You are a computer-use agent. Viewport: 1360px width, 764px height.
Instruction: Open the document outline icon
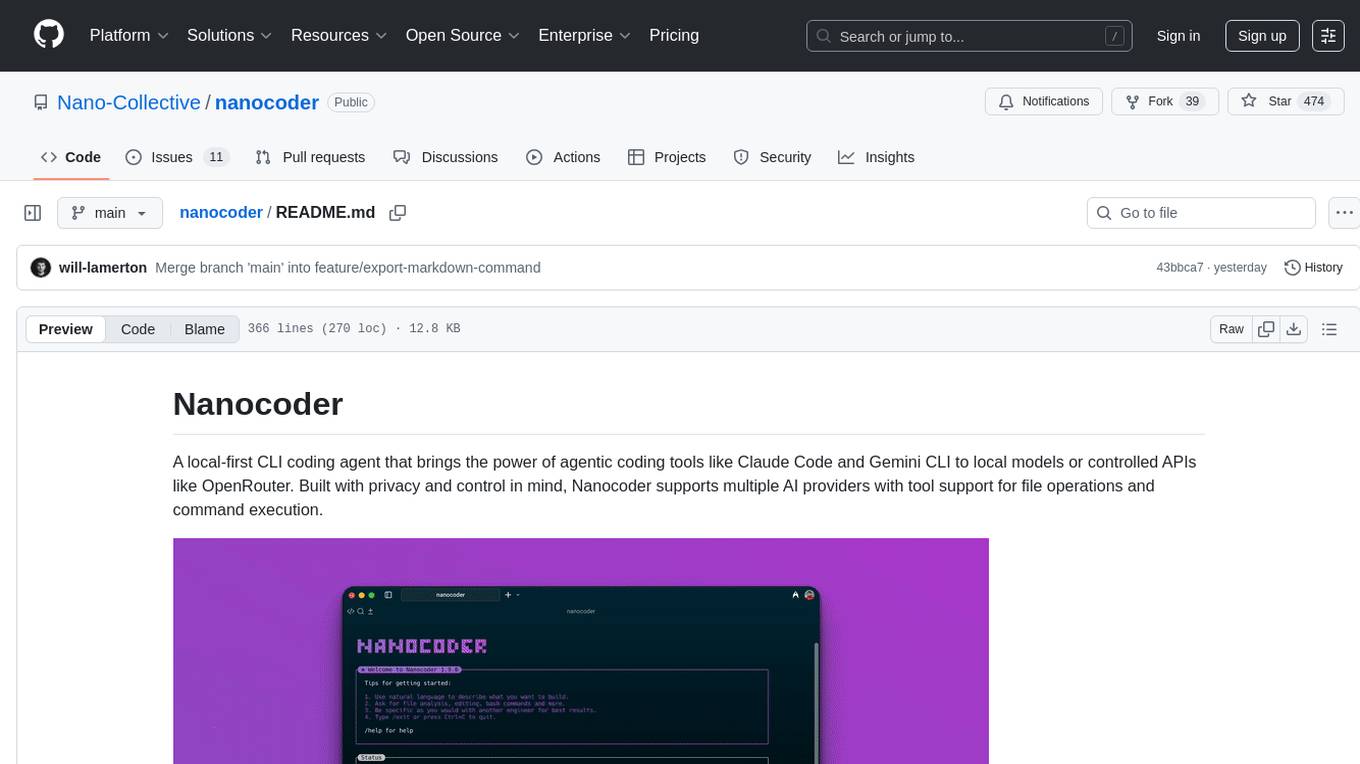point(1329,329)
